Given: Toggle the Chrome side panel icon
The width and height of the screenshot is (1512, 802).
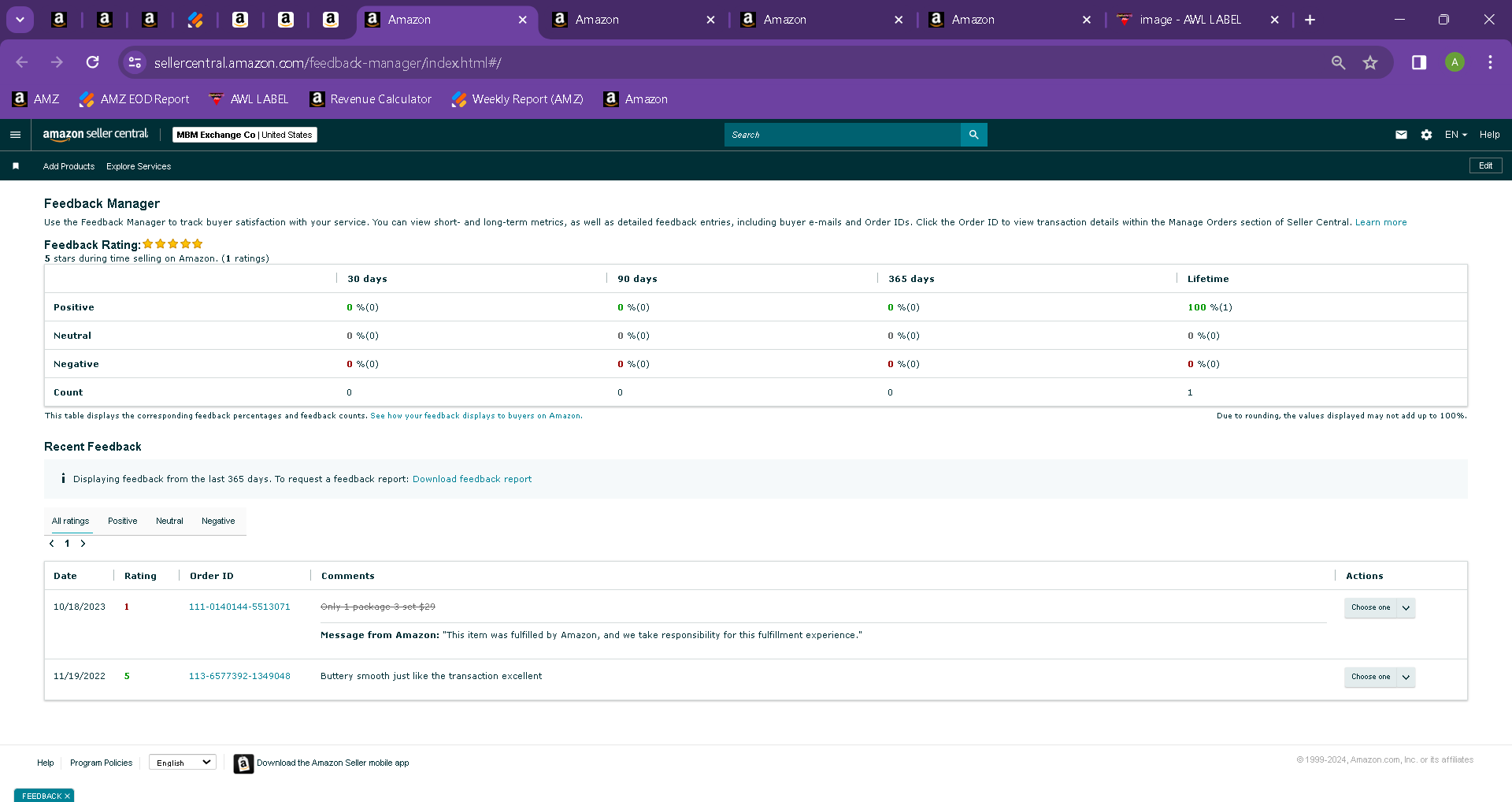Looking at the screenshot, I should tap(1419, 62).
